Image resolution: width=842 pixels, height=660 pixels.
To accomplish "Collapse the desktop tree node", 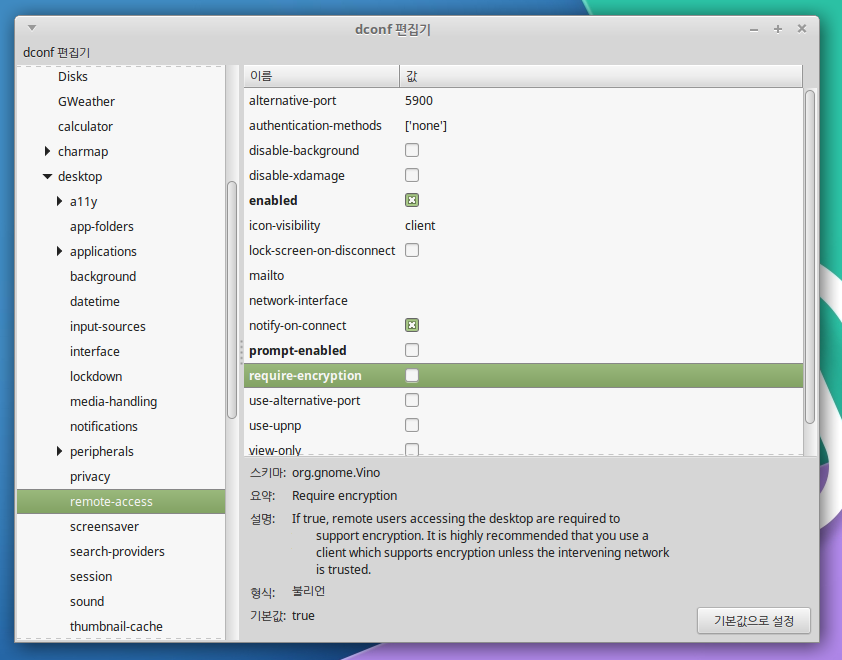I will click(47, 177).
